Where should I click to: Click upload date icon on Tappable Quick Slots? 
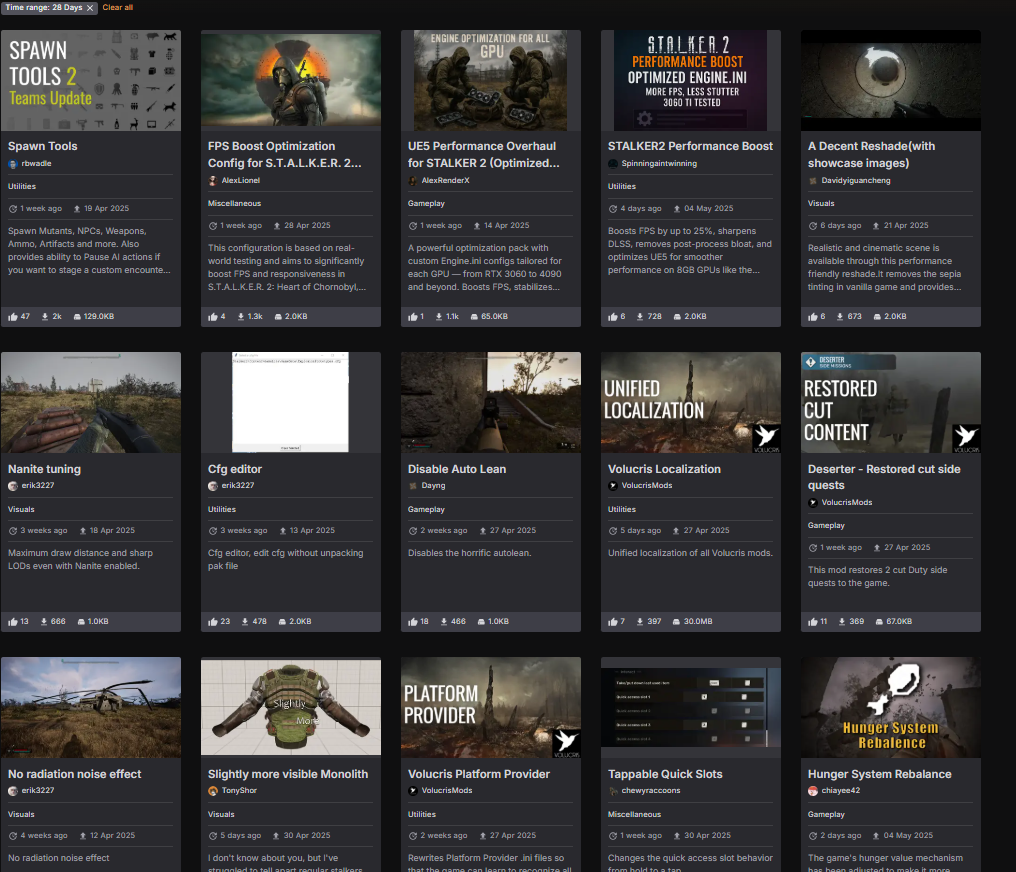(676, 836)
